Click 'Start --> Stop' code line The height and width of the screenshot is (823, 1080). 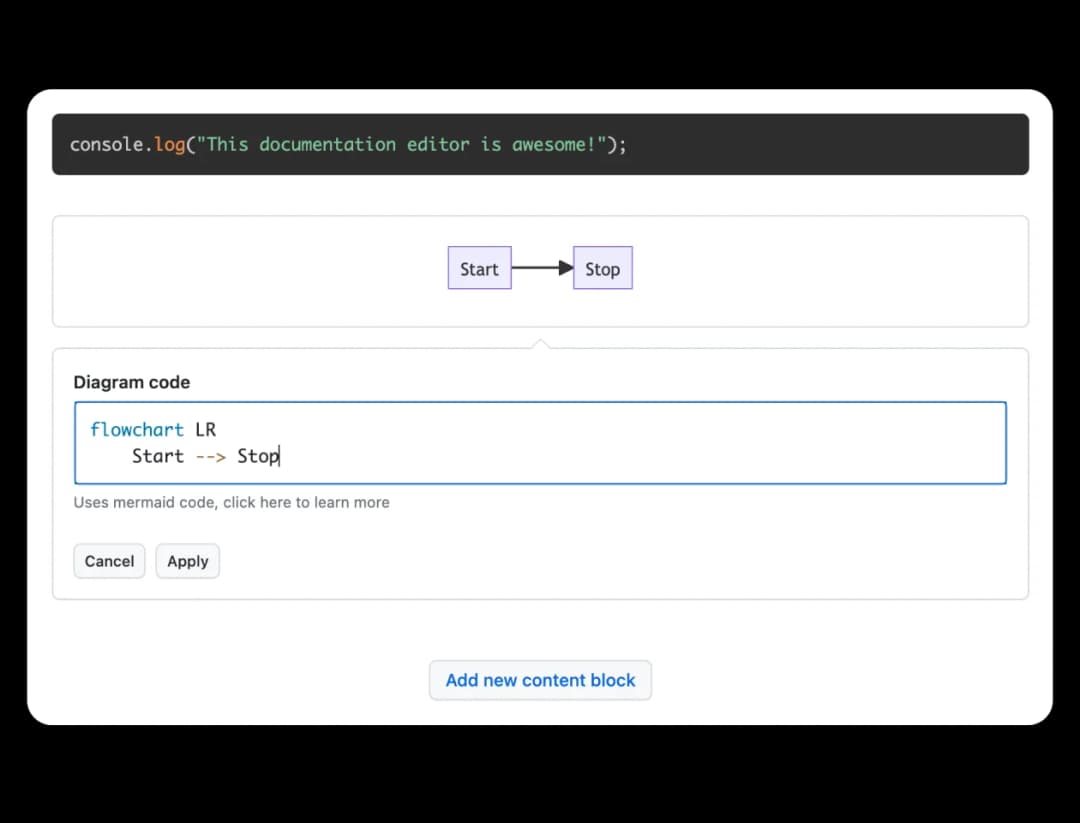pyautogui.click(x=205, y=456)
